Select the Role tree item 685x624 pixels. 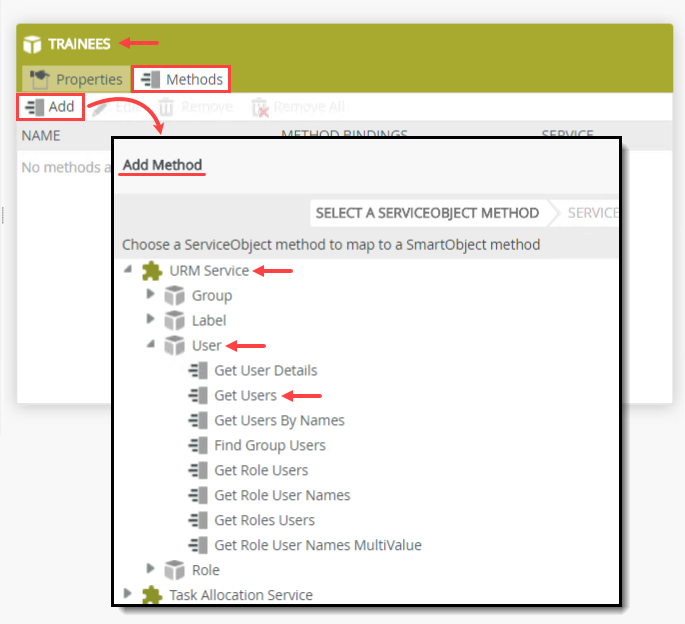(206, 570)
